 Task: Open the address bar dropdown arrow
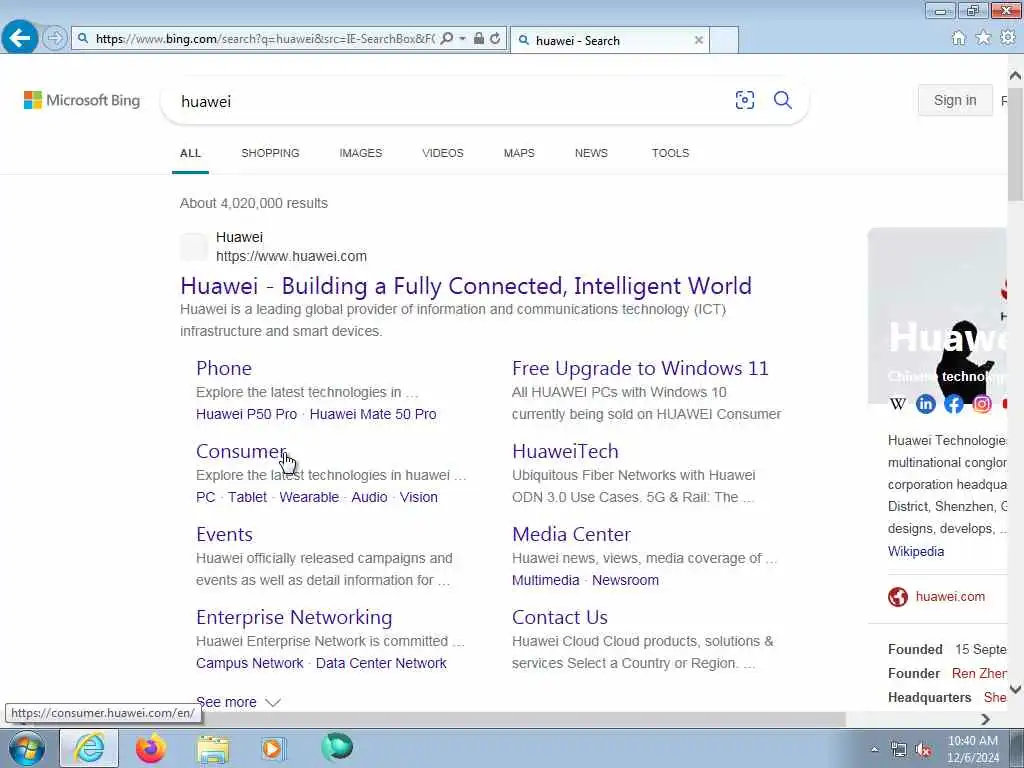click(x=462, y=39)
